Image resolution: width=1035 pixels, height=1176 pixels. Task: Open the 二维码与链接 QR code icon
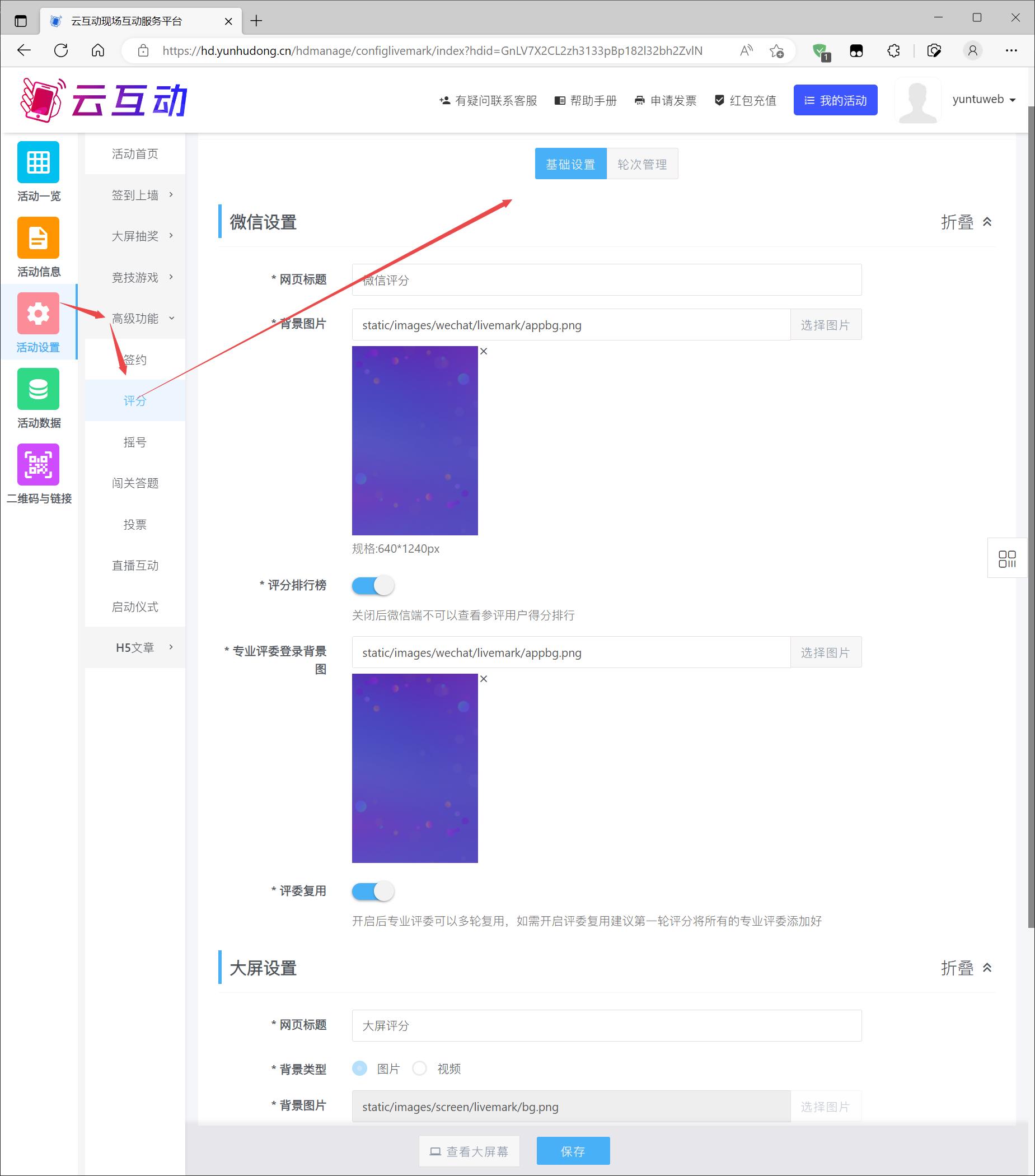38,464
